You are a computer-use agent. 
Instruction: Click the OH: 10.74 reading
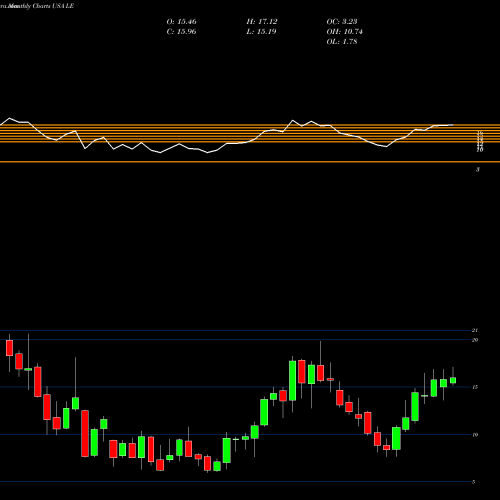344,32
